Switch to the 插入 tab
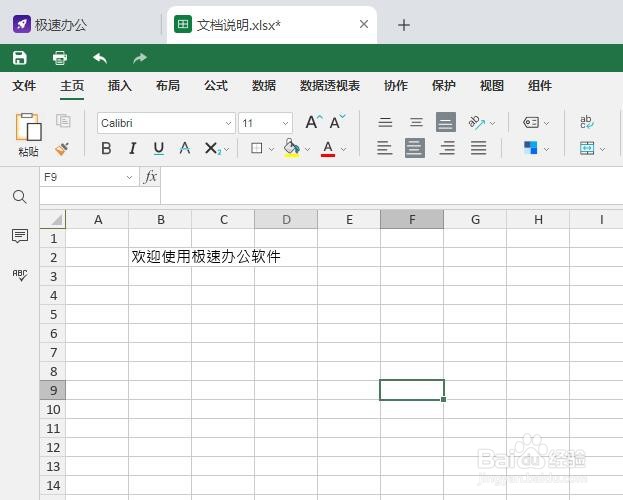 [x=120, y=85]
